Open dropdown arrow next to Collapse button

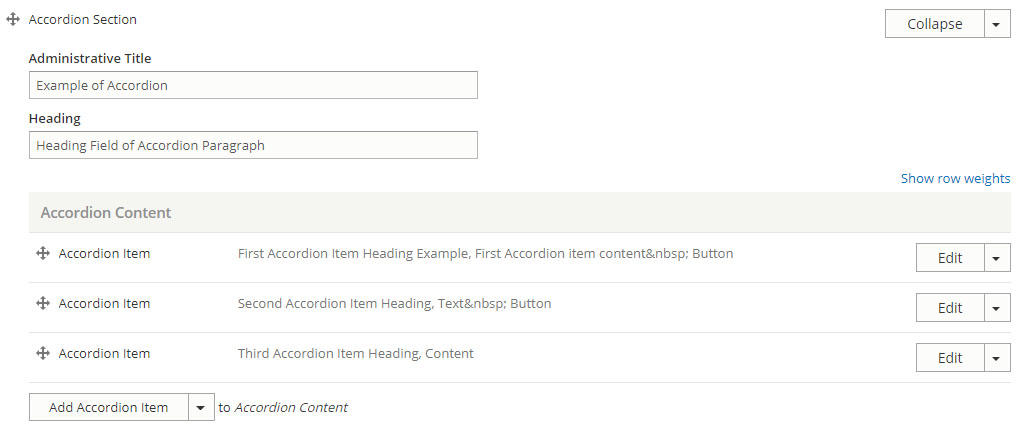point(997,24)
